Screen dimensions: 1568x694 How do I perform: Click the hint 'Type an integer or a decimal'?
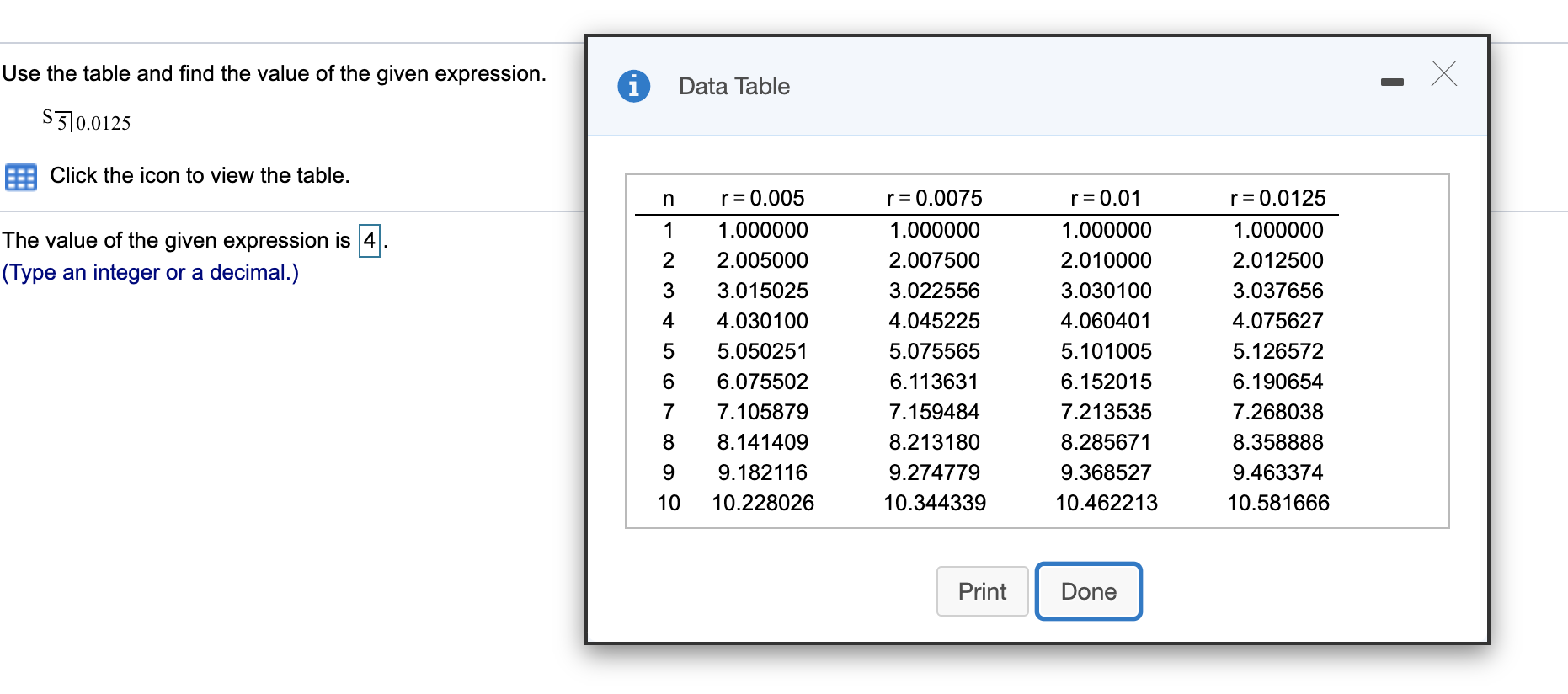pyautogui.click(x=151, y=272)
